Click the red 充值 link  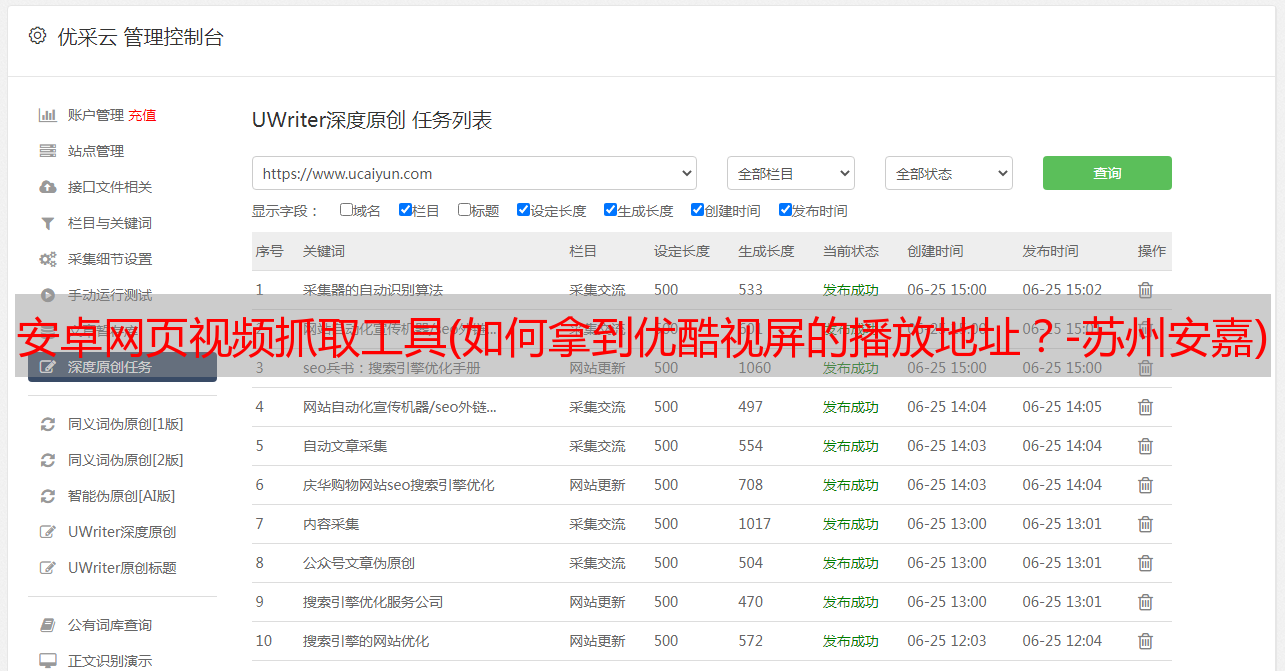[142, 115]
